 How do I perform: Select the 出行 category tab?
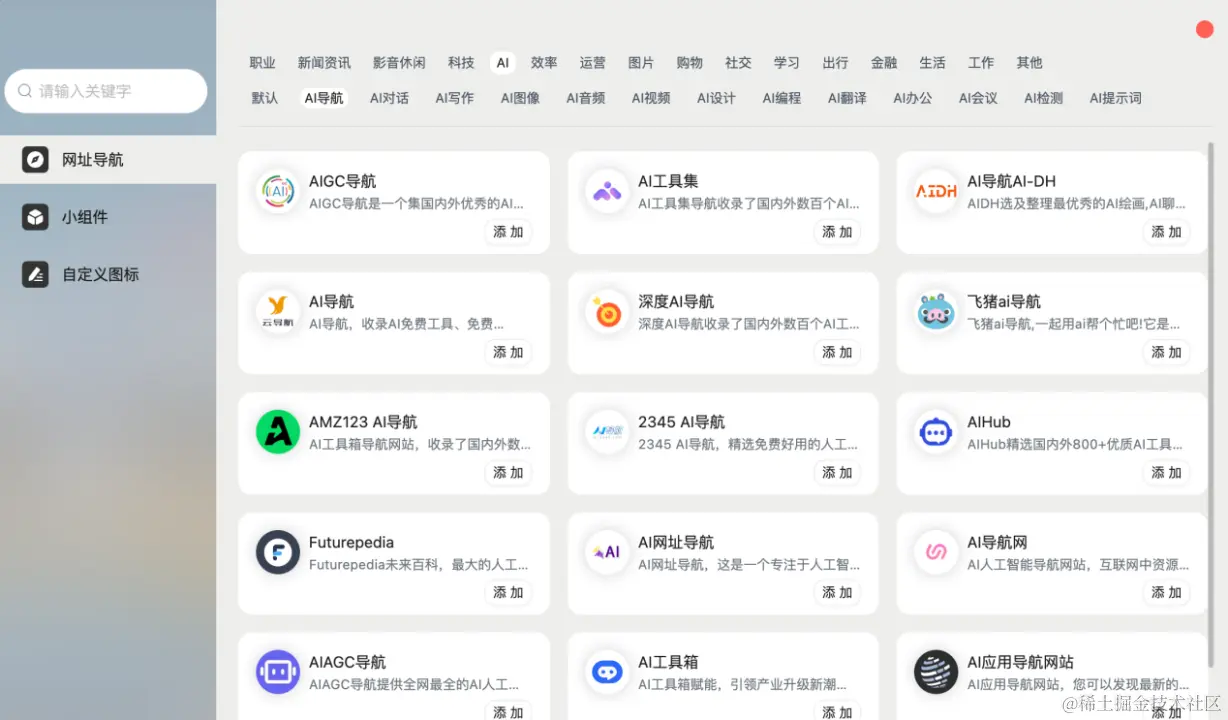(x=835, y=63)
